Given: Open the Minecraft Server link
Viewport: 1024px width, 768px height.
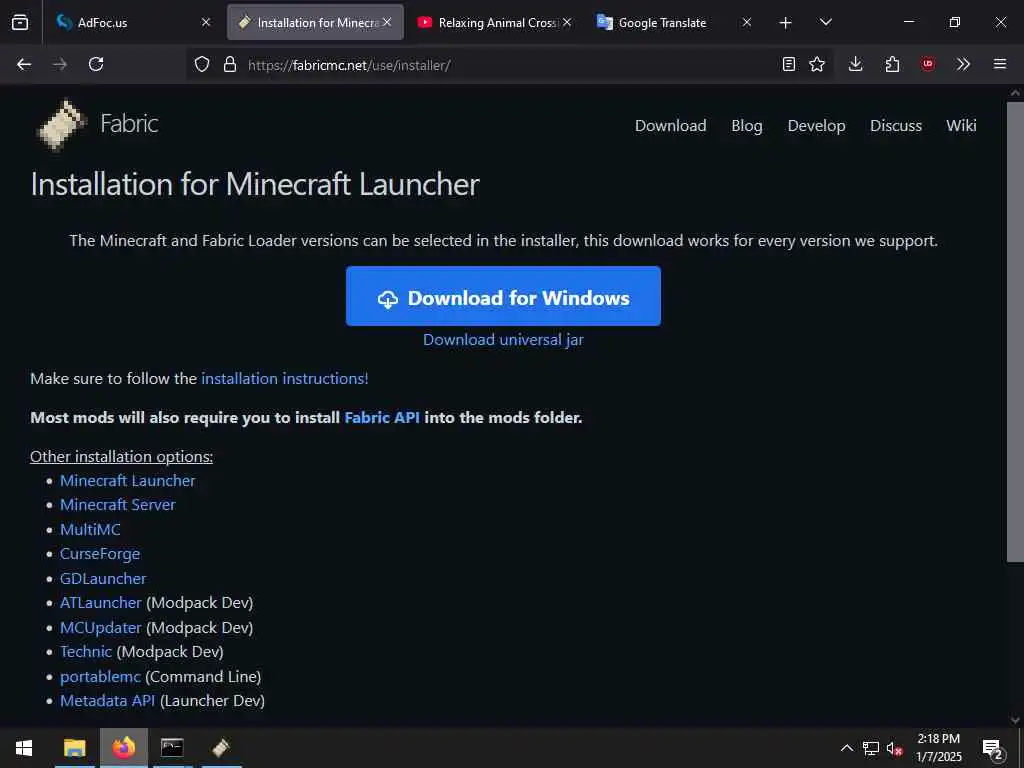Looking at the screenshot, I should tap(118, 505).
